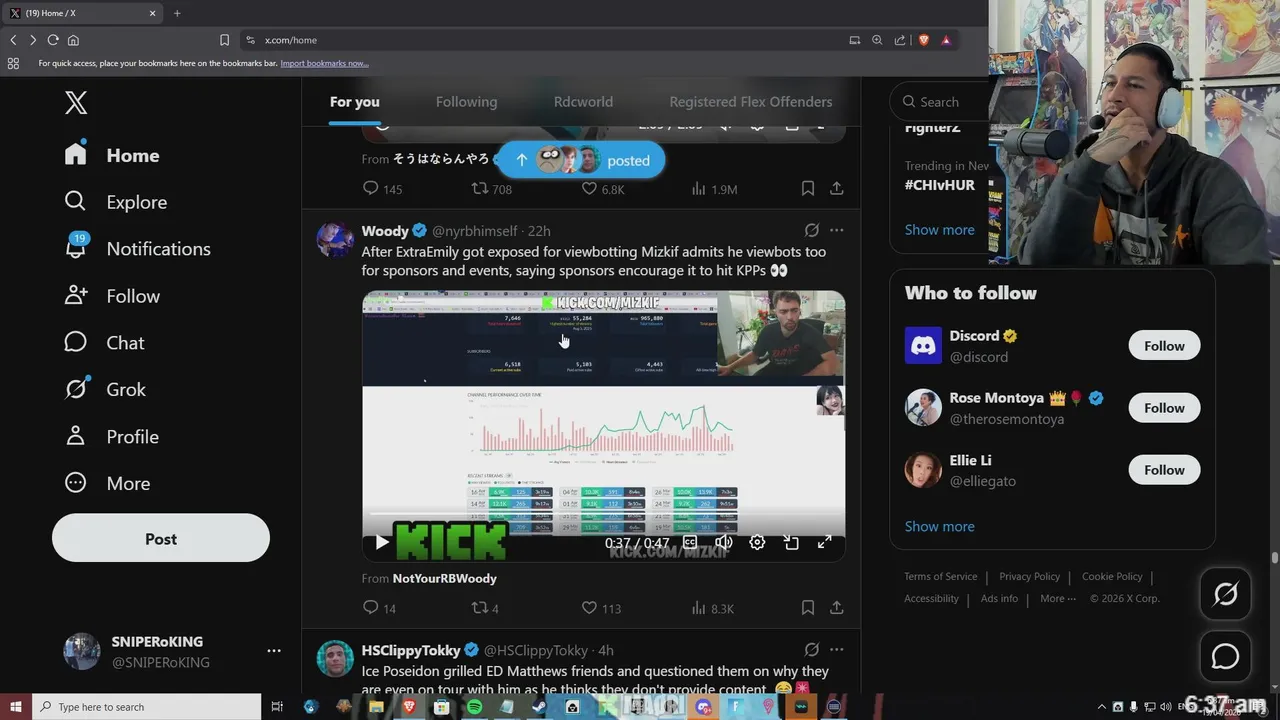The width and height of the screenshot is (1280, 720).
Task: Like Woody's post with 113 likes
Action: [x=590, y=607]
